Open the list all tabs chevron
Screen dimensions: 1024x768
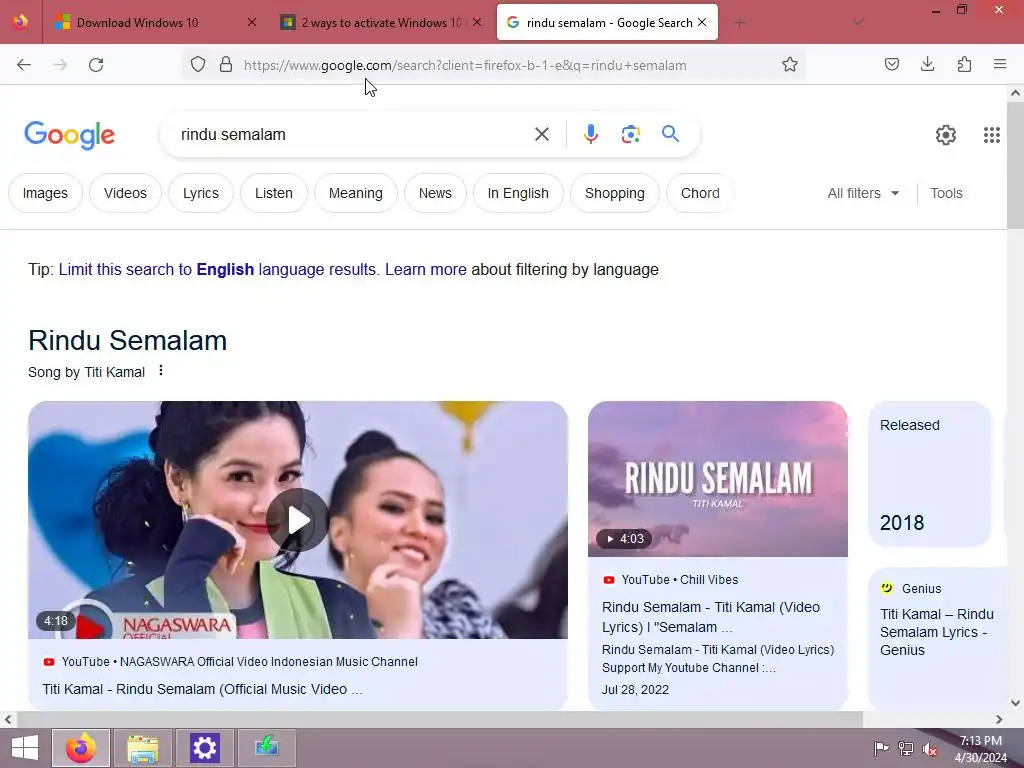tap(858, 23)
